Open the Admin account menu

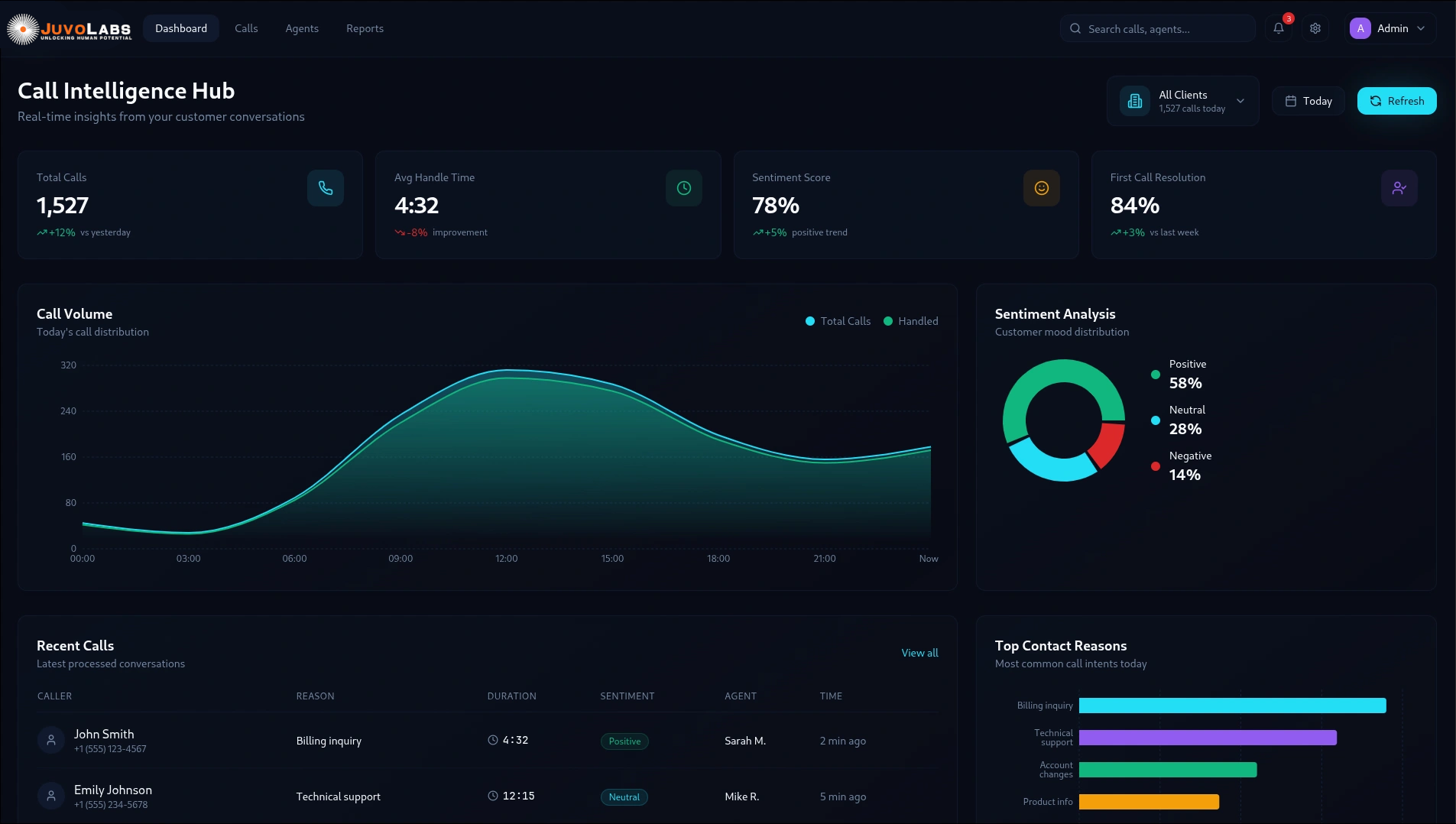click(1390, 28)
